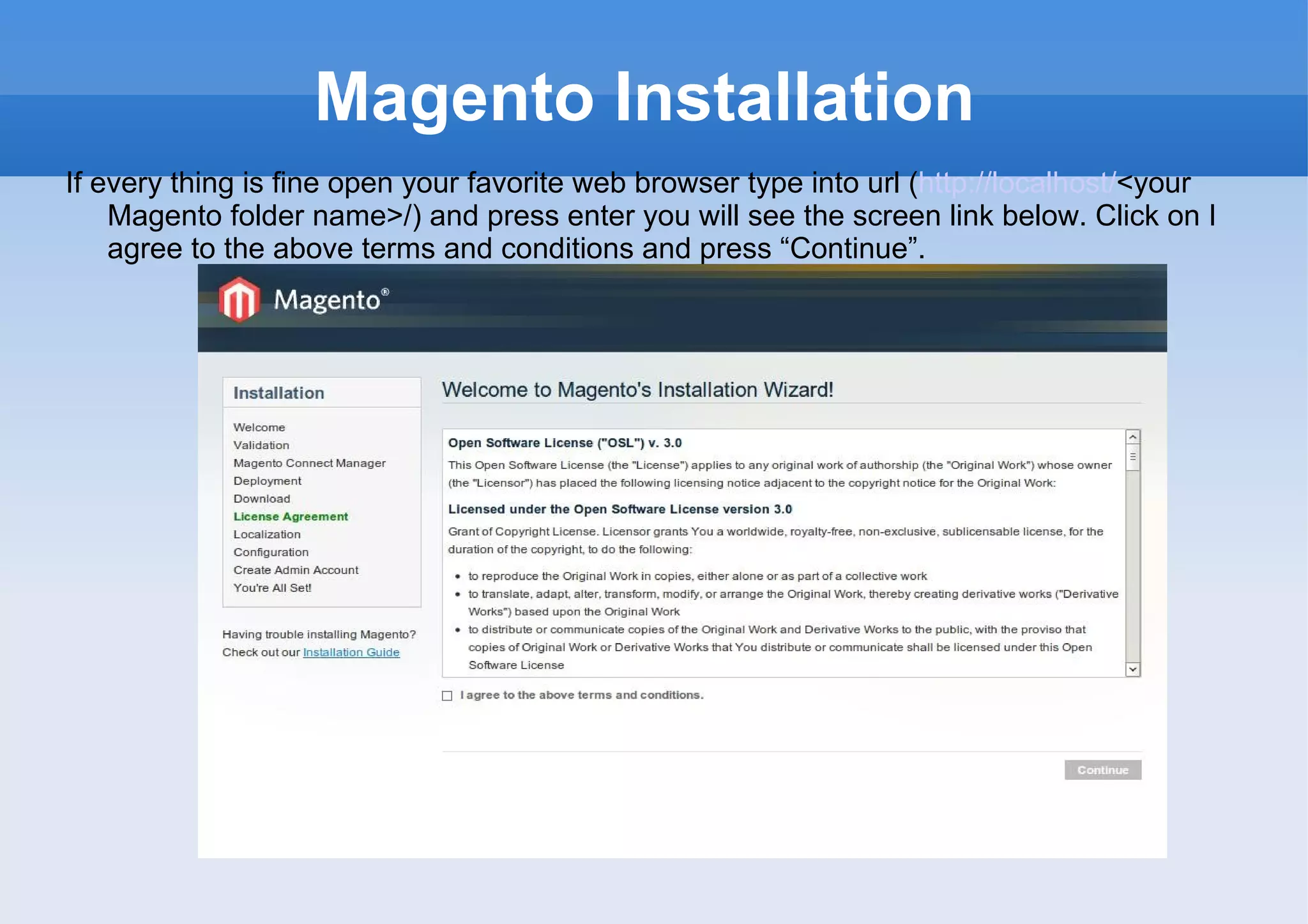Screen dimensions: 1308x924
Task: Select the Localization installation step
Action: (x=267, y=534)
